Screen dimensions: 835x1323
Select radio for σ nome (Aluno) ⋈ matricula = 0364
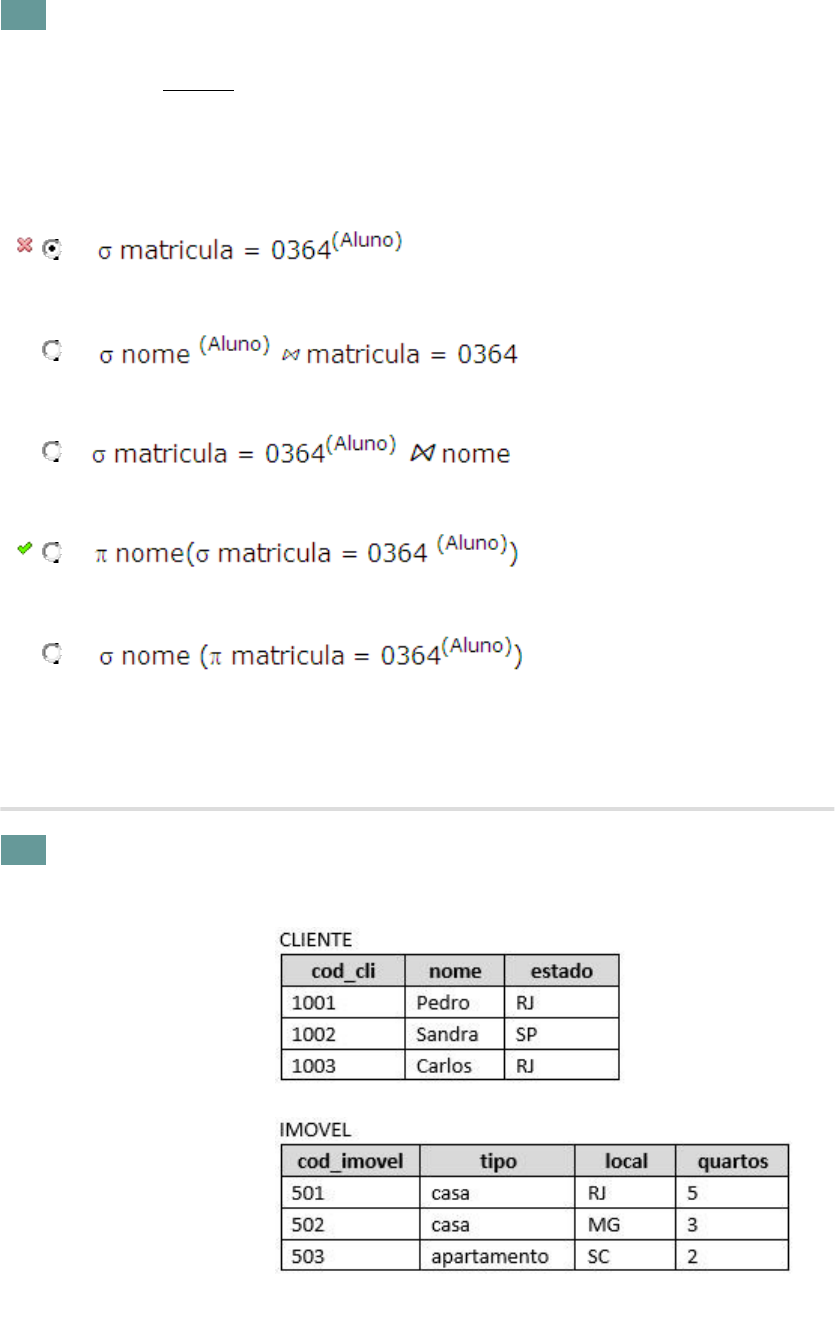tap(52, 350)
